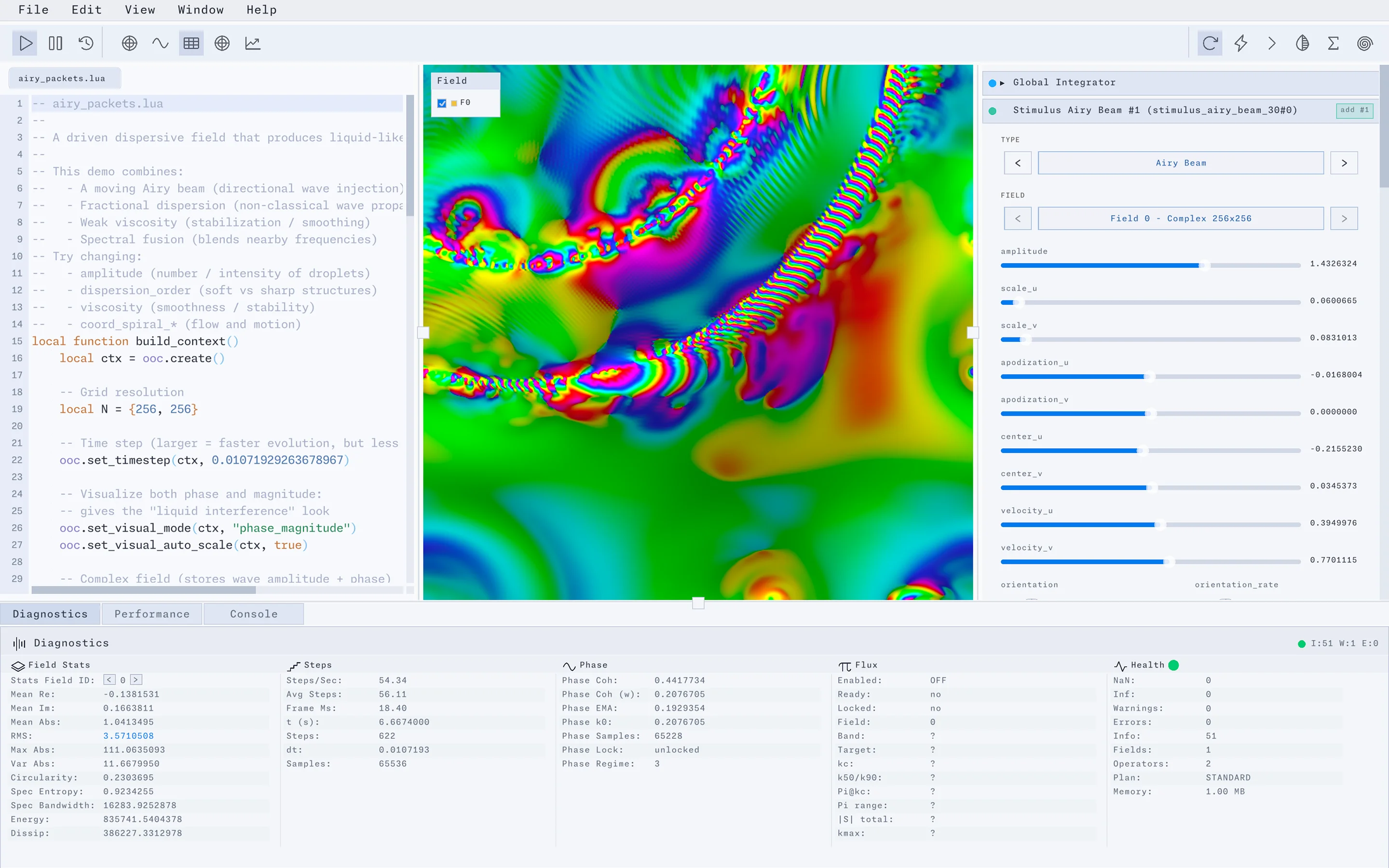
Task: Click the circular refresh arrow icon
Action: pos(1210,43)
